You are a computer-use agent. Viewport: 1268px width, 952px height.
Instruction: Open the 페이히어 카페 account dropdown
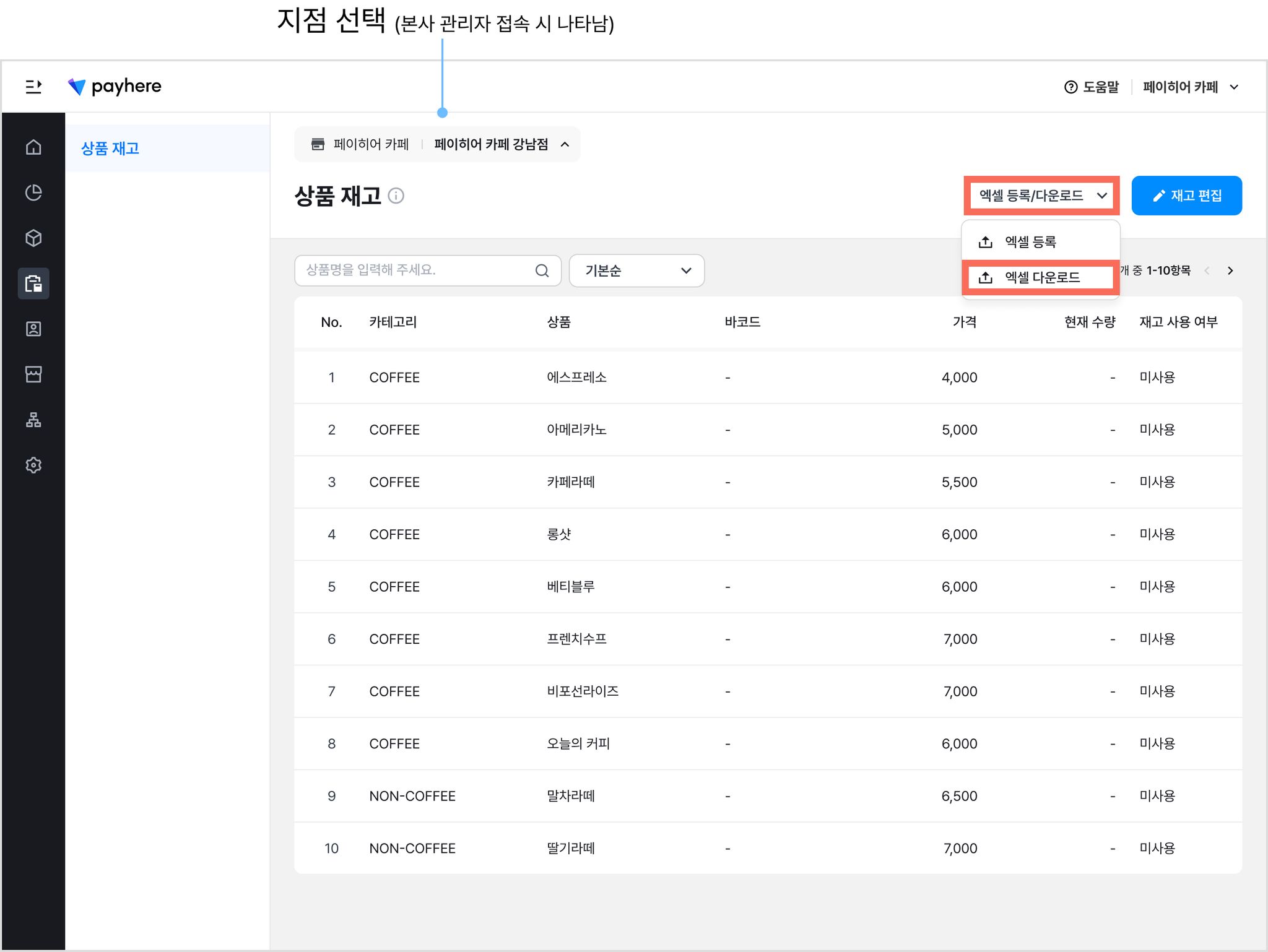(x=1191, y=87)
